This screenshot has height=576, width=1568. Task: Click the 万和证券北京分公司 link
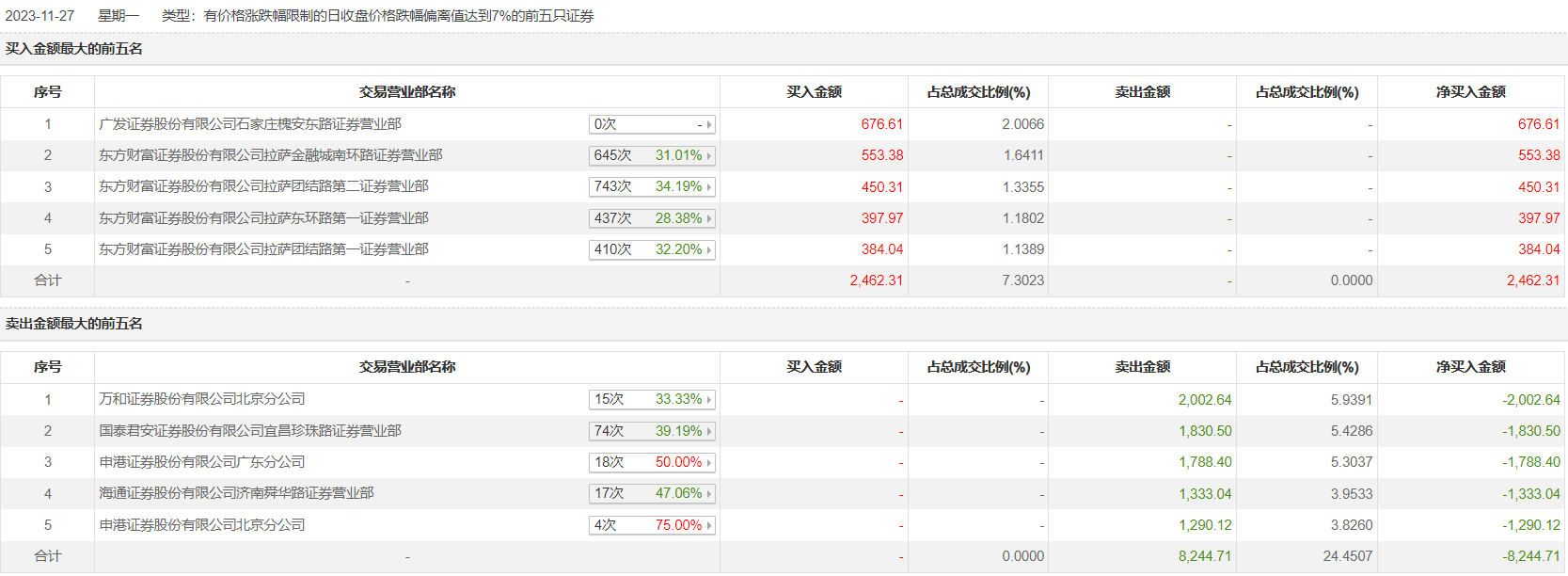tap(202, 399)
